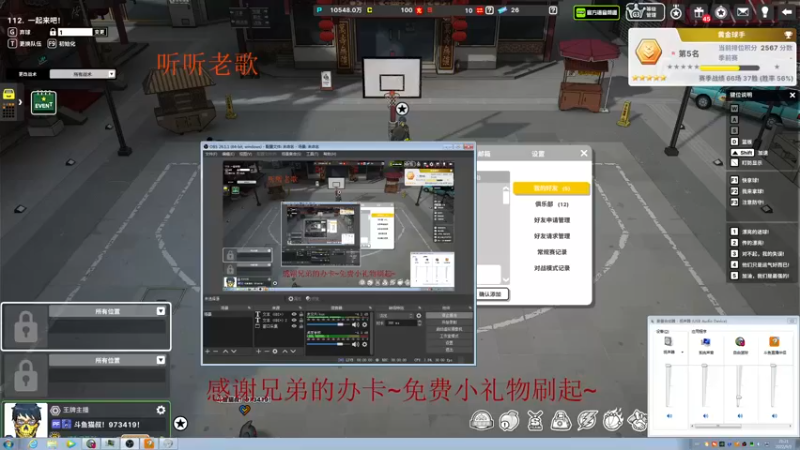Open the gift box icon with 45 badge

point(698,12)
